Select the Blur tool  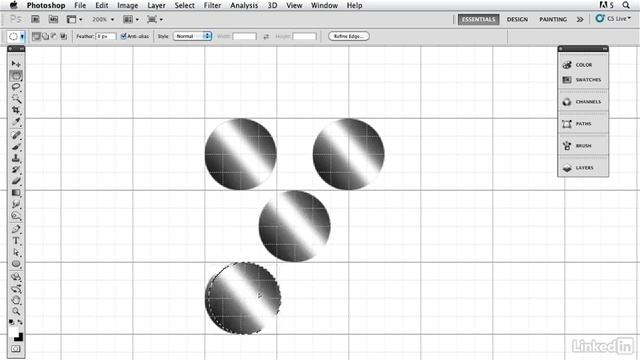16,204
